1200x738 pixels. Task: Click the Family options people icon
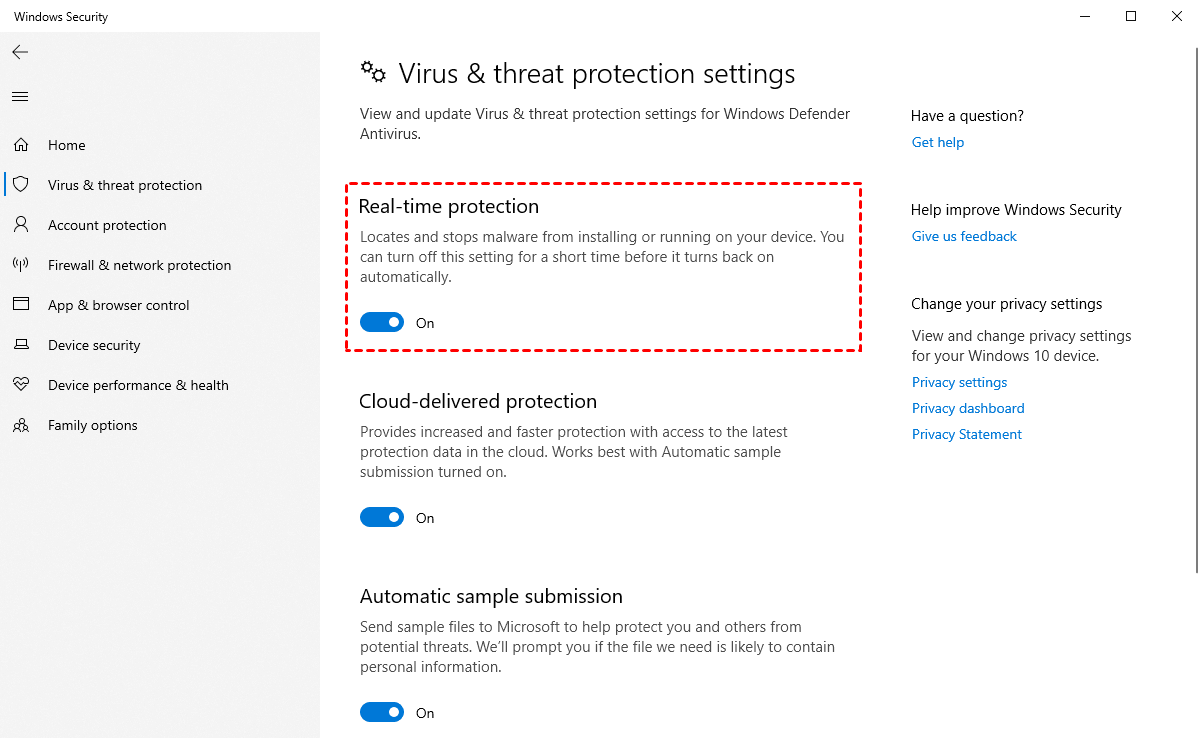pyautogui.click(x=21, y=425)
